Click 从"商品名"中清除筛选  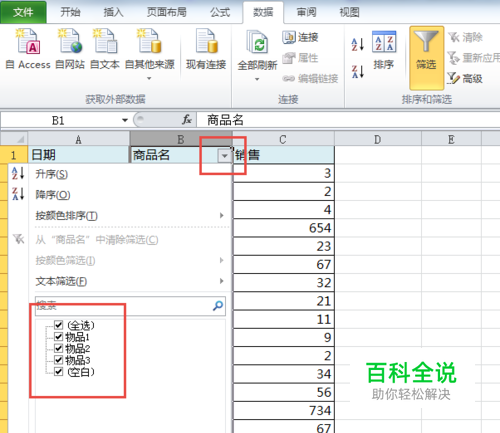(121, 240)
